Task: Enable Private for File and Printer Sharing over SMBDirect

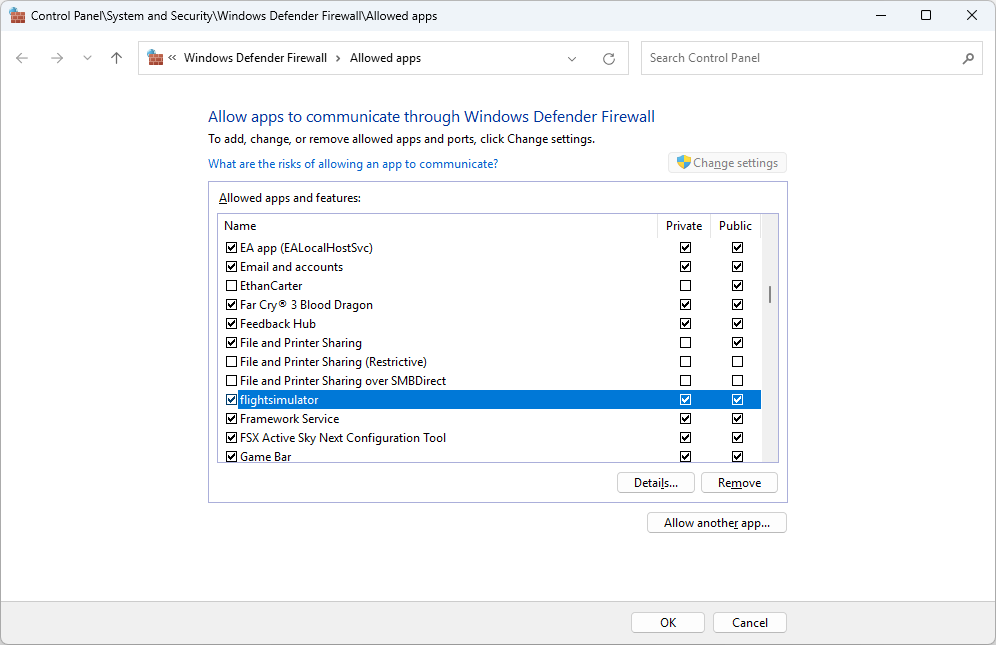Action: (x=685, y=381)
